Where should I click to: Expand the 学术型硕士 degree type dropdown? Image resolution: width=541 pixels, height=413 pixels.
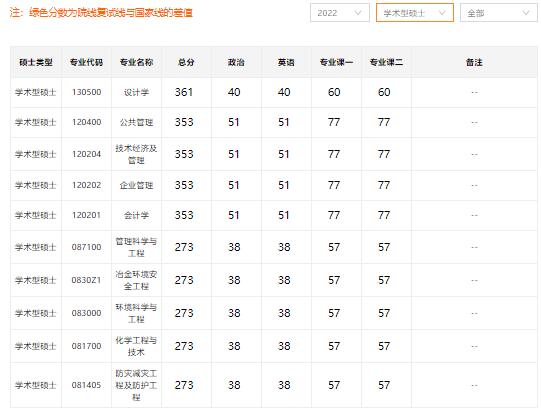[414, 13]
